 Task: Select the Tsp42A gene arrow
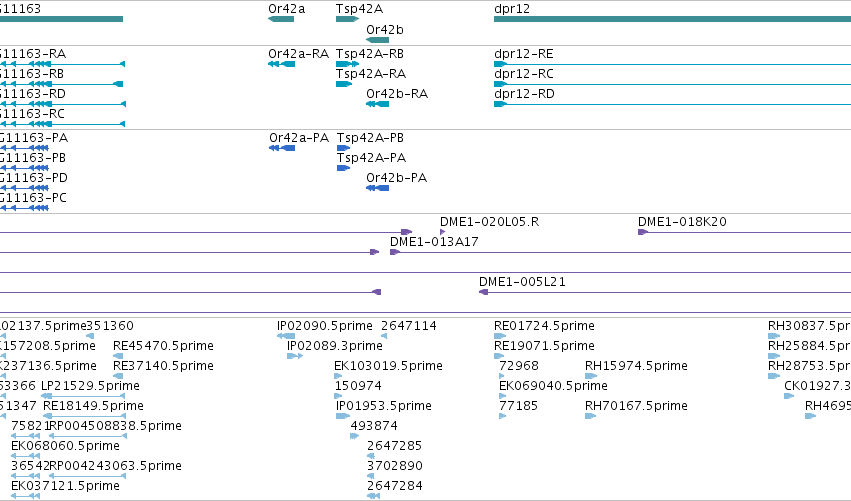pos(347,19)
